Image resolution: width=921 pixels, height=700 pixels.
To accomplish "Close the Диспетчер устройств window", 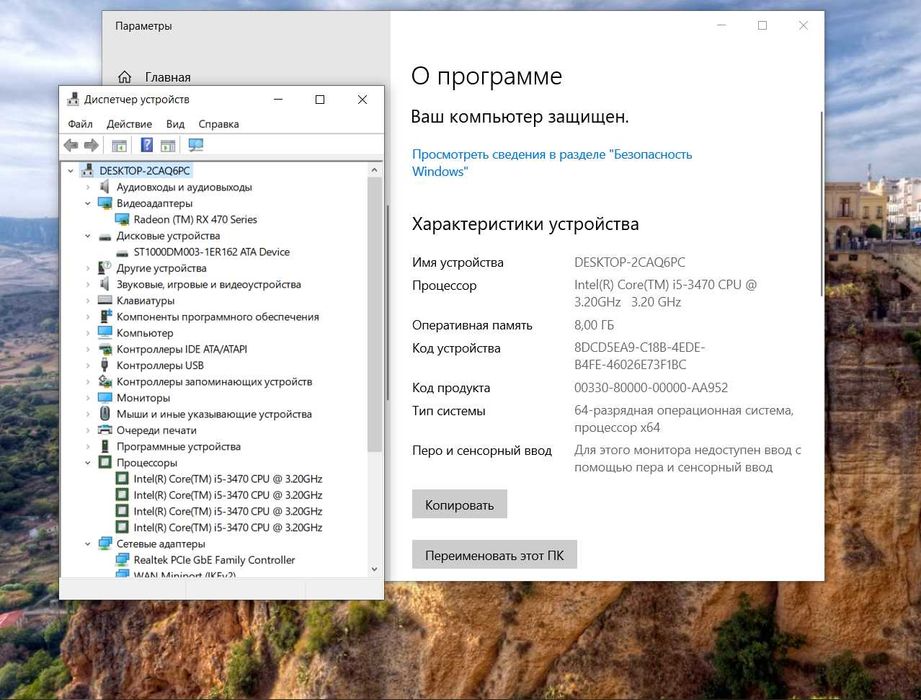I will 362,99.
